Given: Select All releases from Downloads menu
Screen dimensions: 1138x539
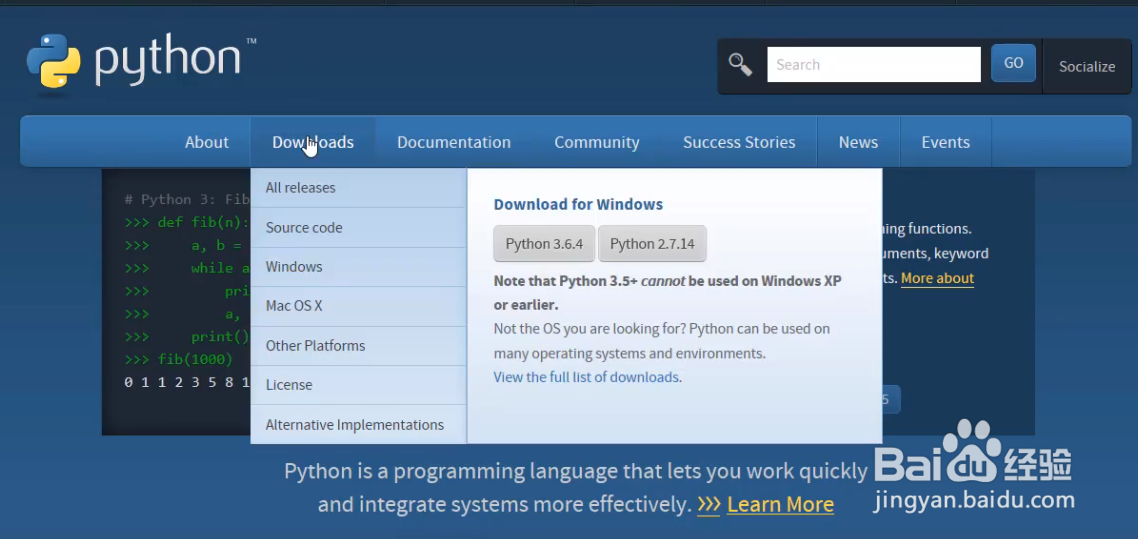Looking at the screenshot, I should click(x=359, y=188).
